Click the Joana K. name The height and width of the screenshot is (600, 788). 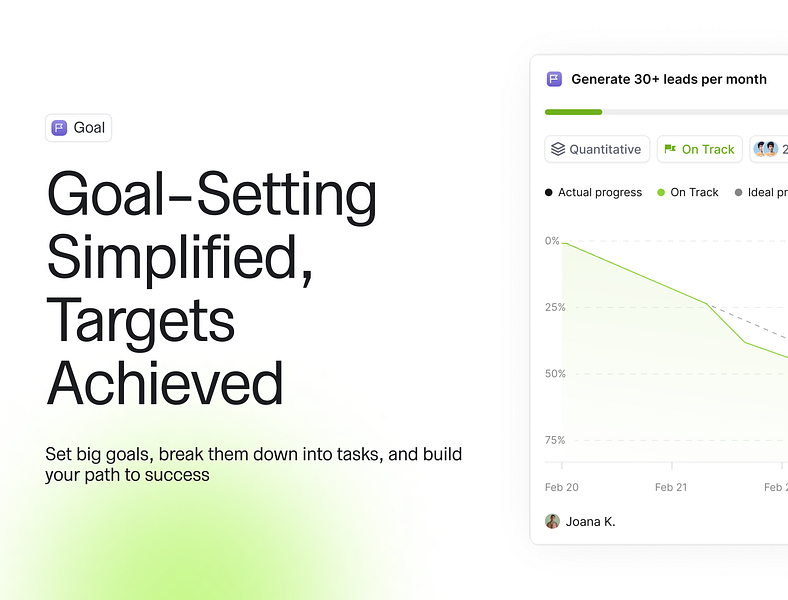click(590, 522)
